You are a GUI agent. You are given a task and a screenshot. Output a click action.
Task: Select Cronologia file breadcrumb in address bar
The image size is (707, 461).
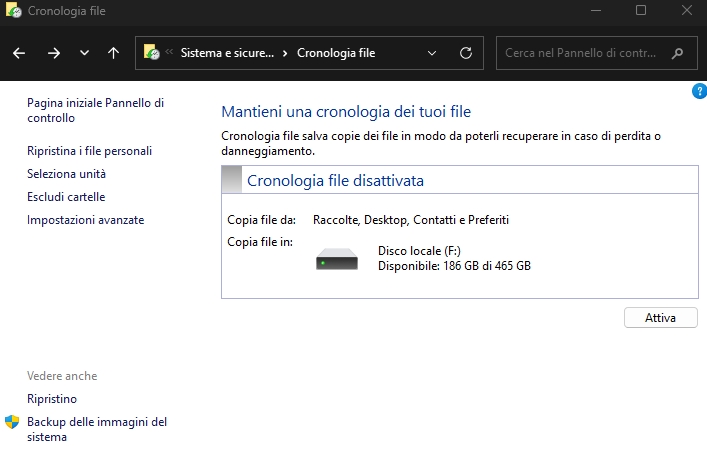coord(336,53)
